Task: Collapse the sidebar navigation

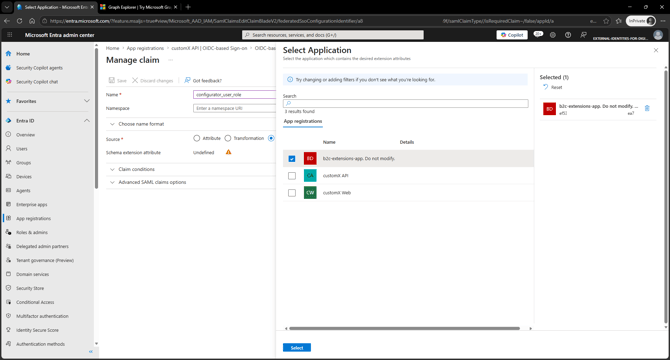Action: pos(91,351)
